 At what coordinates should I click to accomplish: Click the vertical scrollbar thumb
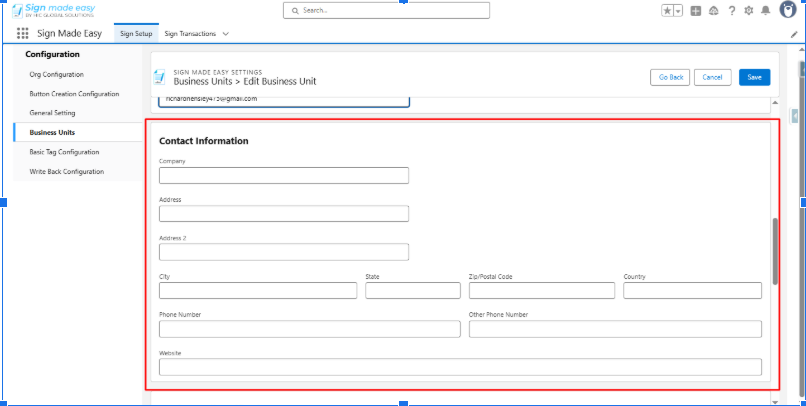click(775, 250)
